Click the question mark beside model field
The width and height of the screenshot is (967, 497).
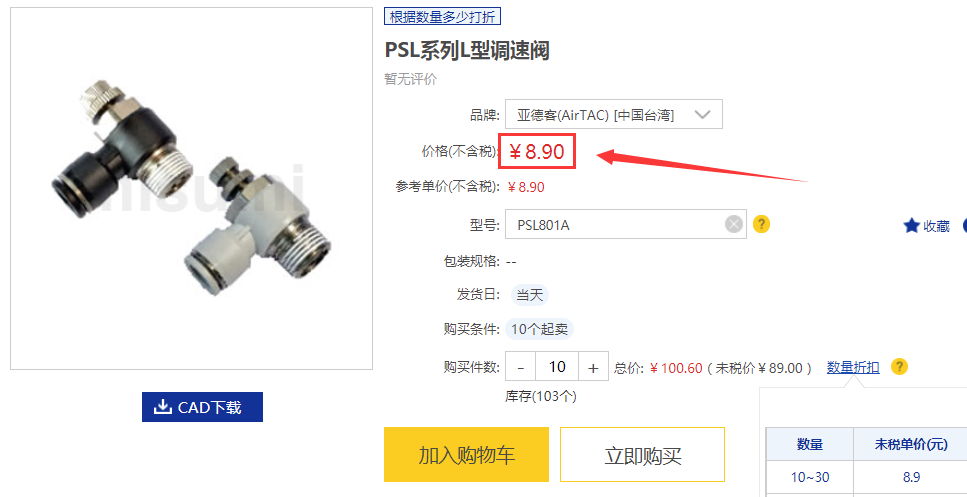click(x=762, y=224)
